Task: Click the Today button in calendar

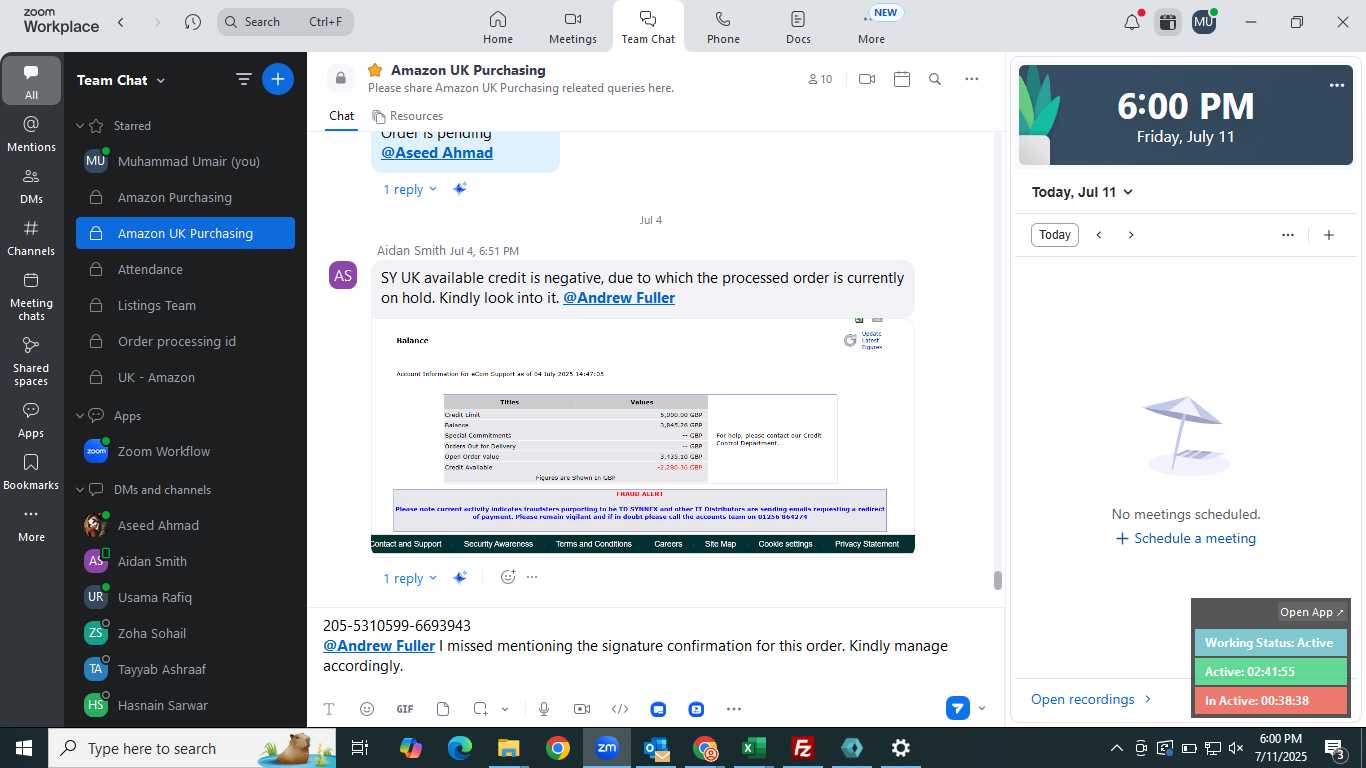Action: click(x=1055, y=235)
